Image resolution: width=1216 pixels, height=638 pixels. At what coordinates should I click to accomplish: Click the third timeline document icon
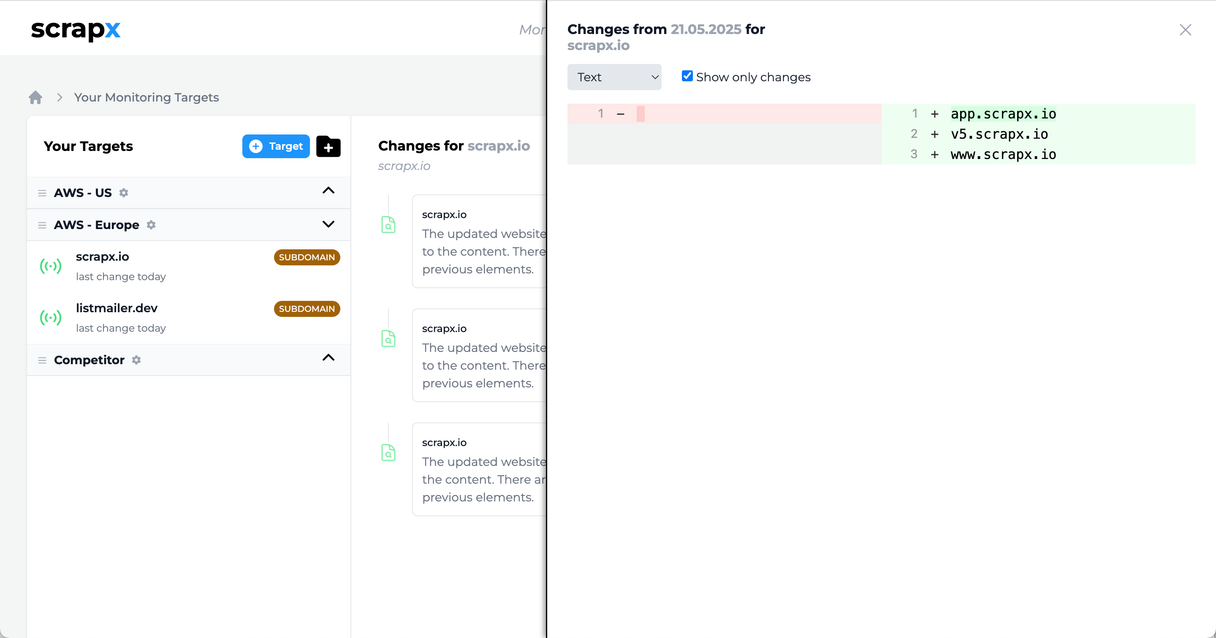coord(388,454)
